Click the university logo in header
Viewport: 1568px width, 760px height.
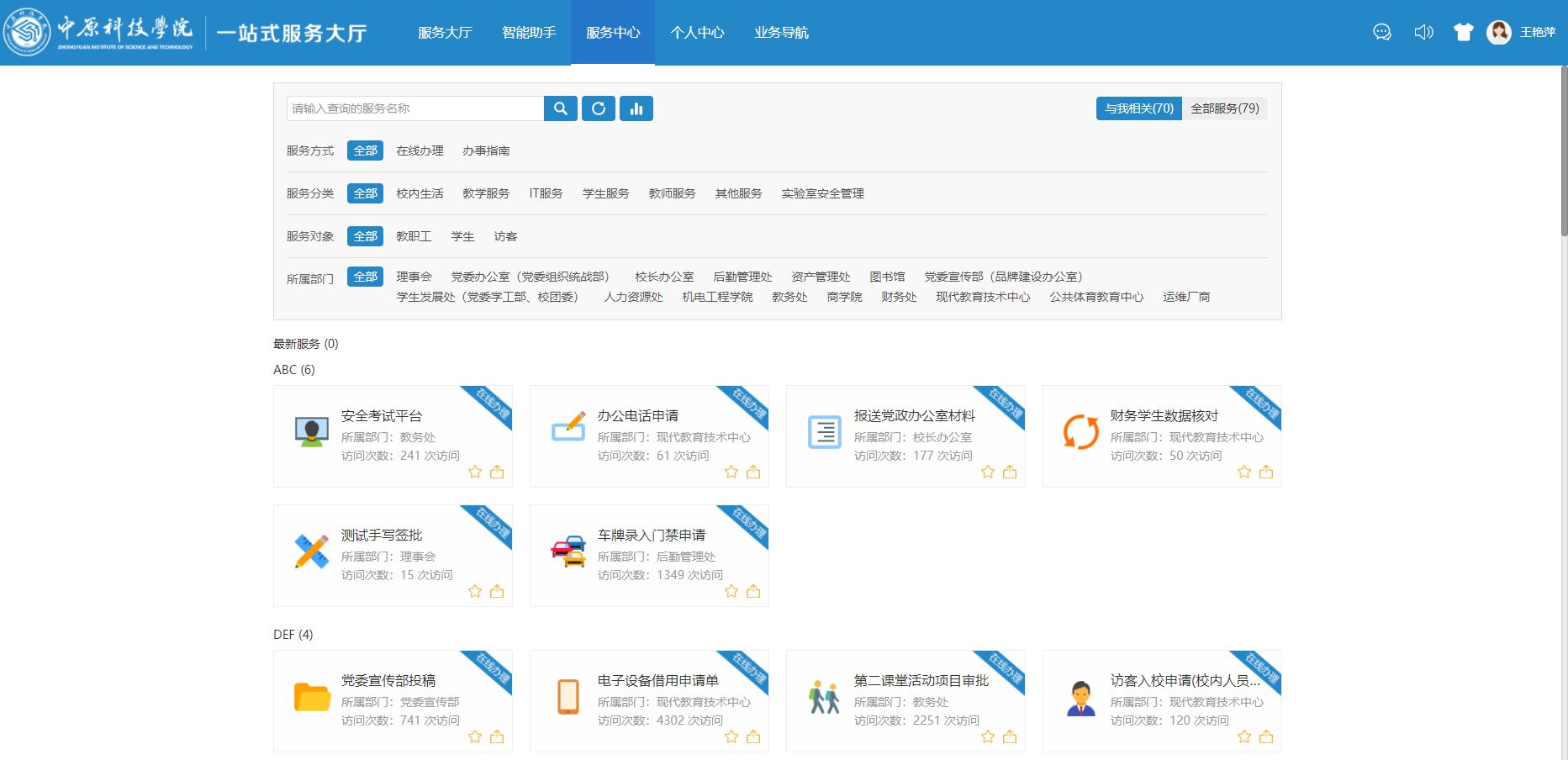pyautogui.click(x=28, y=32)
